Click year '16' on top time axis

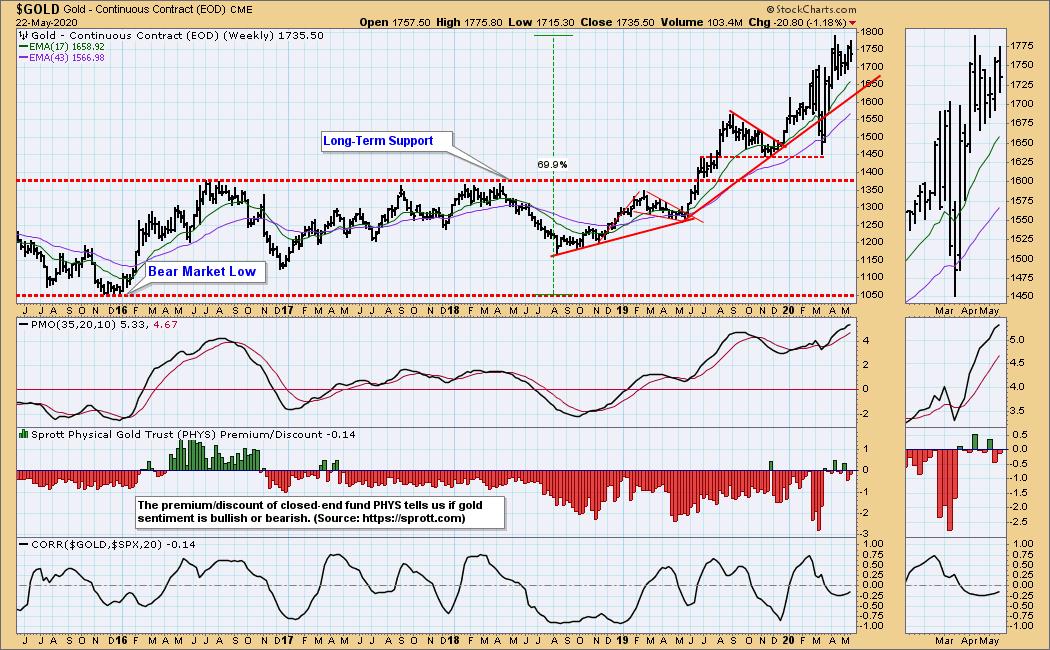tap(121, 311)
